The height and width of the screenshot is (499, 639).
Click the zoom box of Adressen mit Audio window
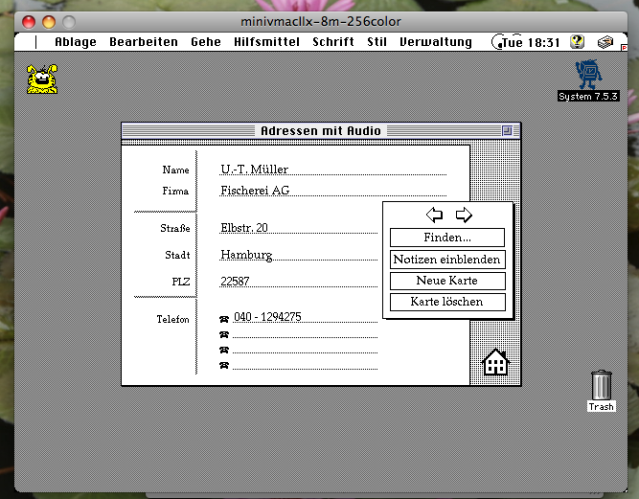pyautogui.click(x=507, y=130)
